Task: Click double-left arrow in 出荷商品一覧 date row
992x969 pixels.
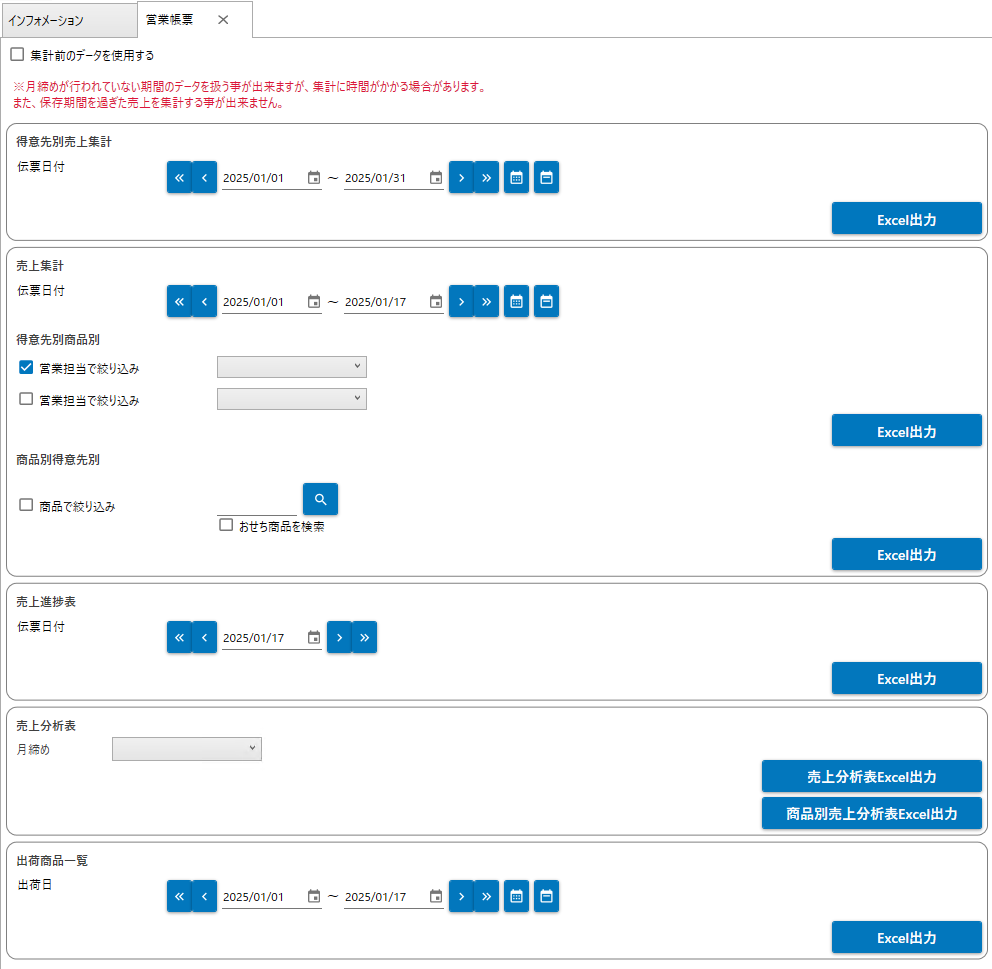Action: pos(179,896)
